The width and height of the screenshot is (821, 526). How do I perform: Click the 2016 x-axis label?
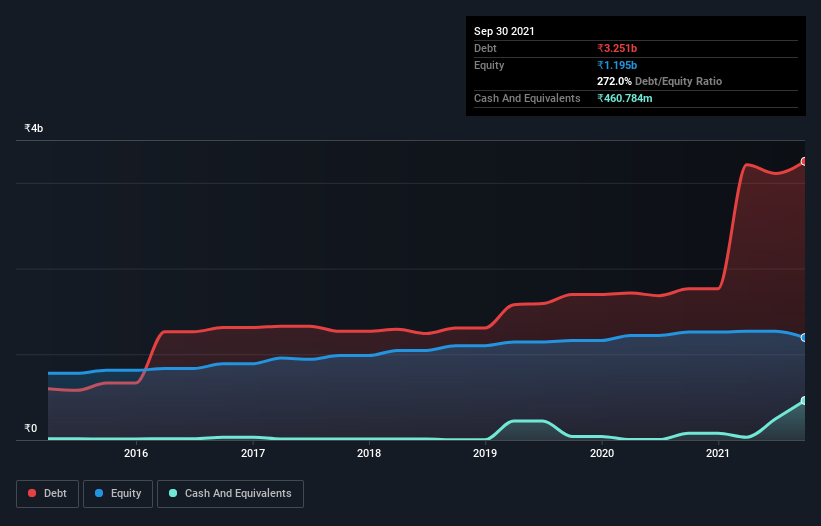click(136, 453)
